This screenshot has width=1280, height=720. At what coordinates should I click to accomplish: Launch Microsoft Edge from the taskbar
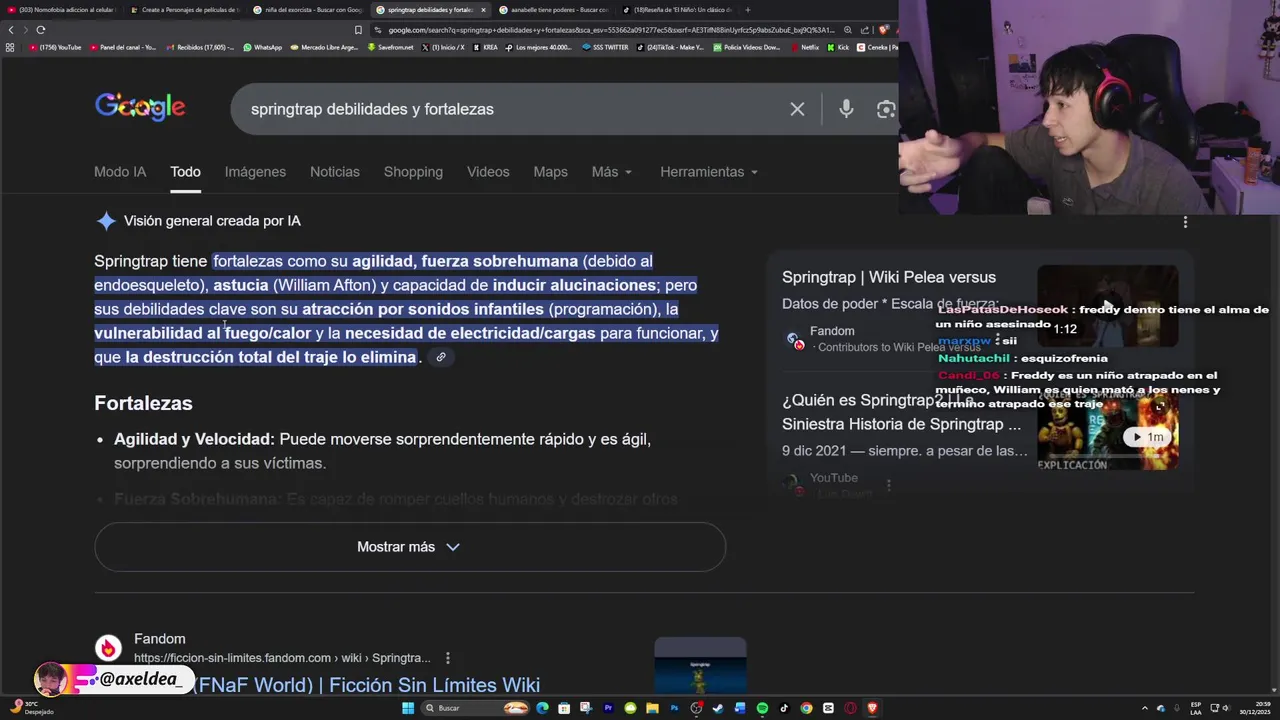point(542,708)
